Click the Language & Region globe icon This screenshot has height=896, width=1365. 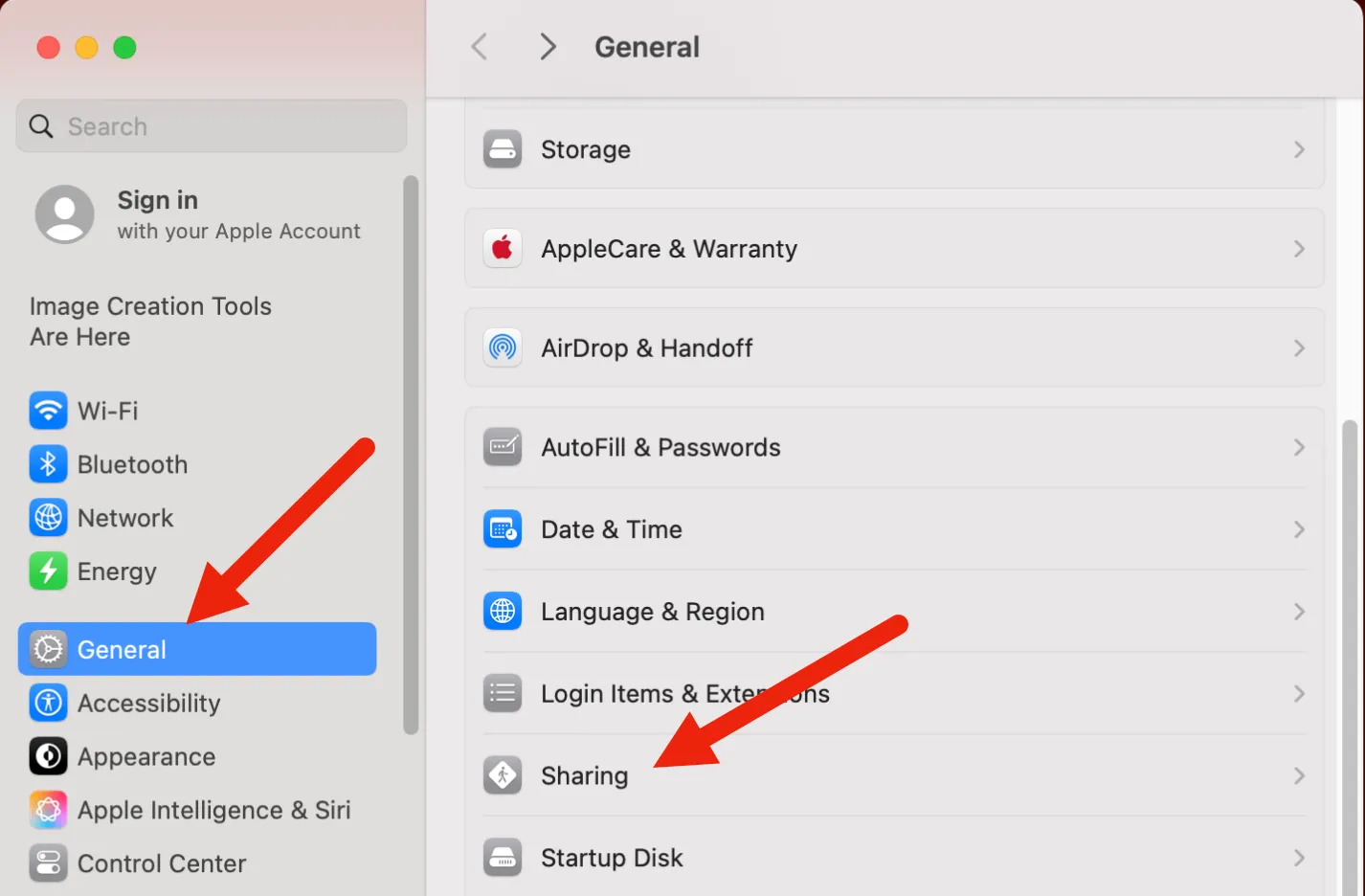tap(503, 611)
